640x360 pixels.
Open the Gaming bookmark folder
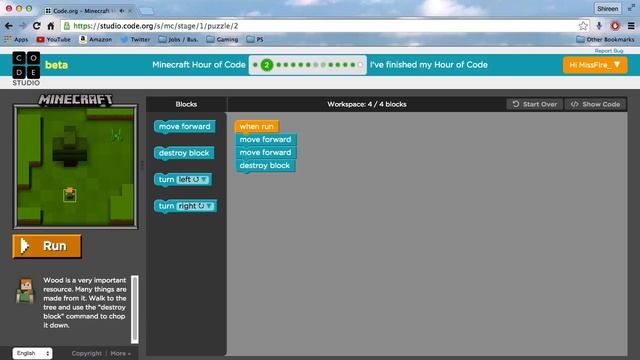pyautogui.click(x=222, y=40)
